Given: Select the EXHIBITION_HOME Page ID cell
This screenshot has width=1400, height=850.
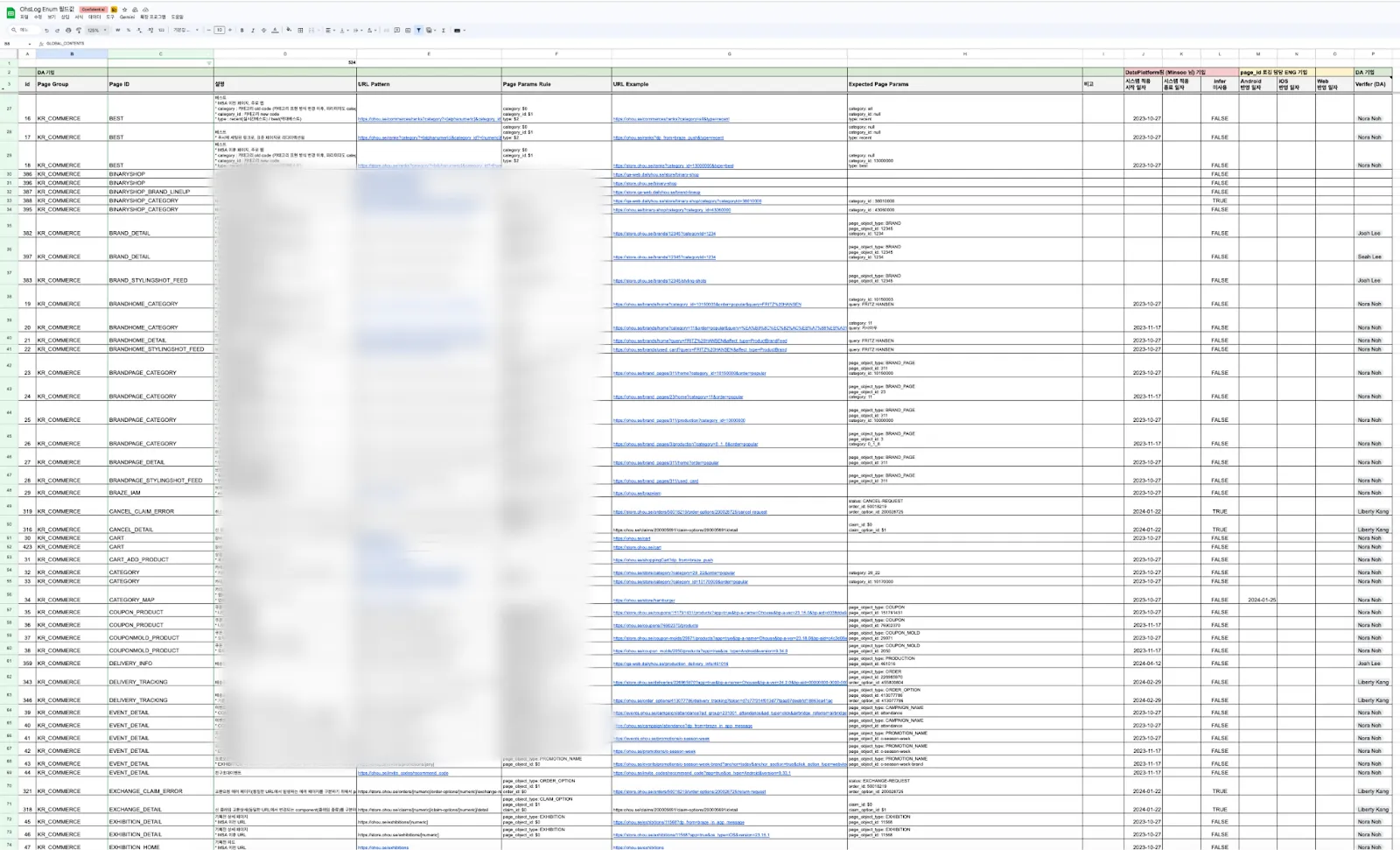Looking at the screenshot, I should tap(161, 846).
